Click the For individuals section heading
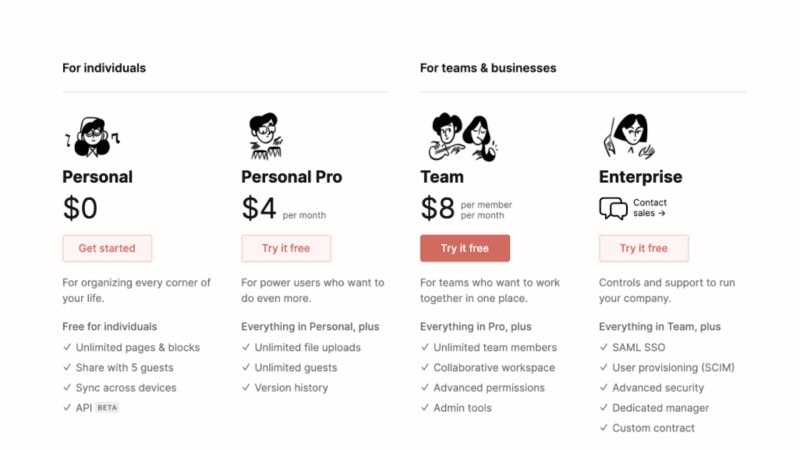Image resolution: width=800 pixels, height=450 pixels. [104, 68]
